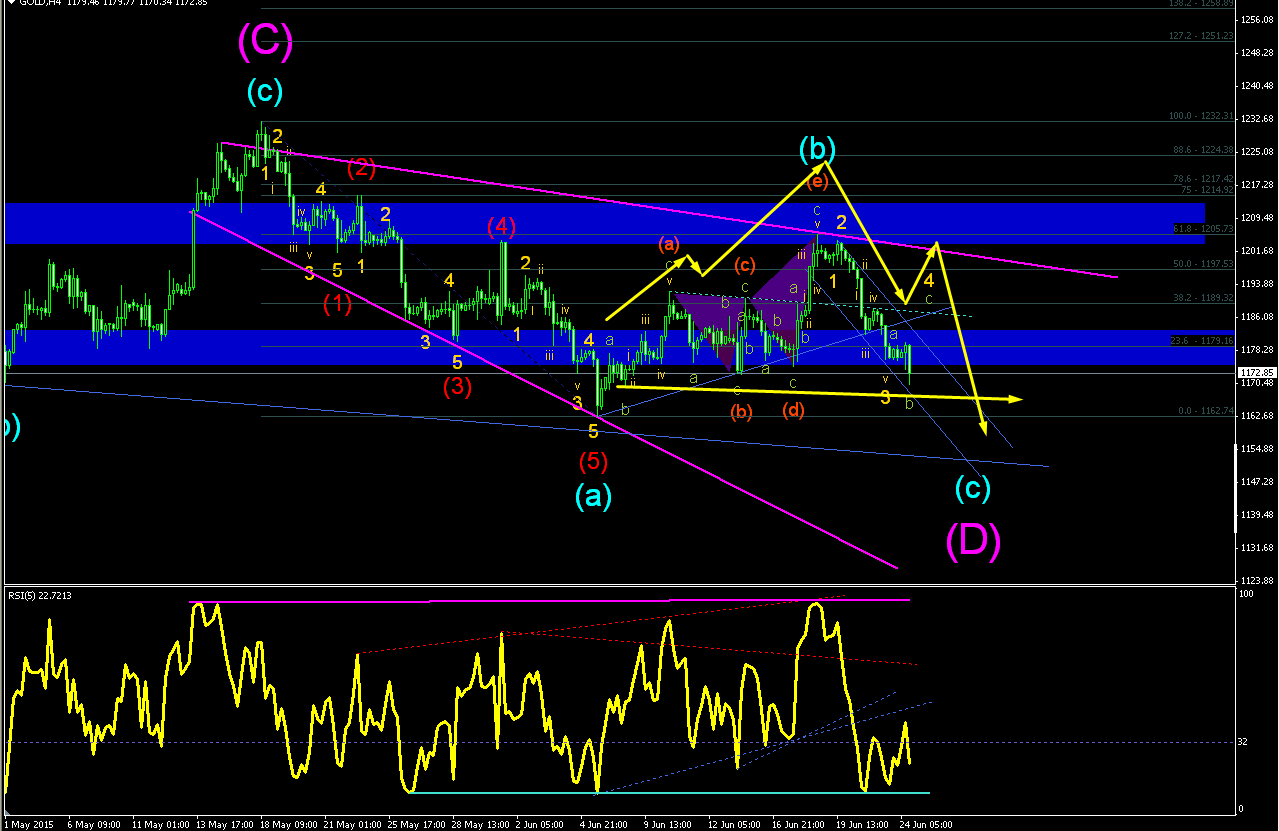Click 1123.88 on the price axis
Image resolution: width=1279 pixels, height=831 pixels.
pos(1257,581)
